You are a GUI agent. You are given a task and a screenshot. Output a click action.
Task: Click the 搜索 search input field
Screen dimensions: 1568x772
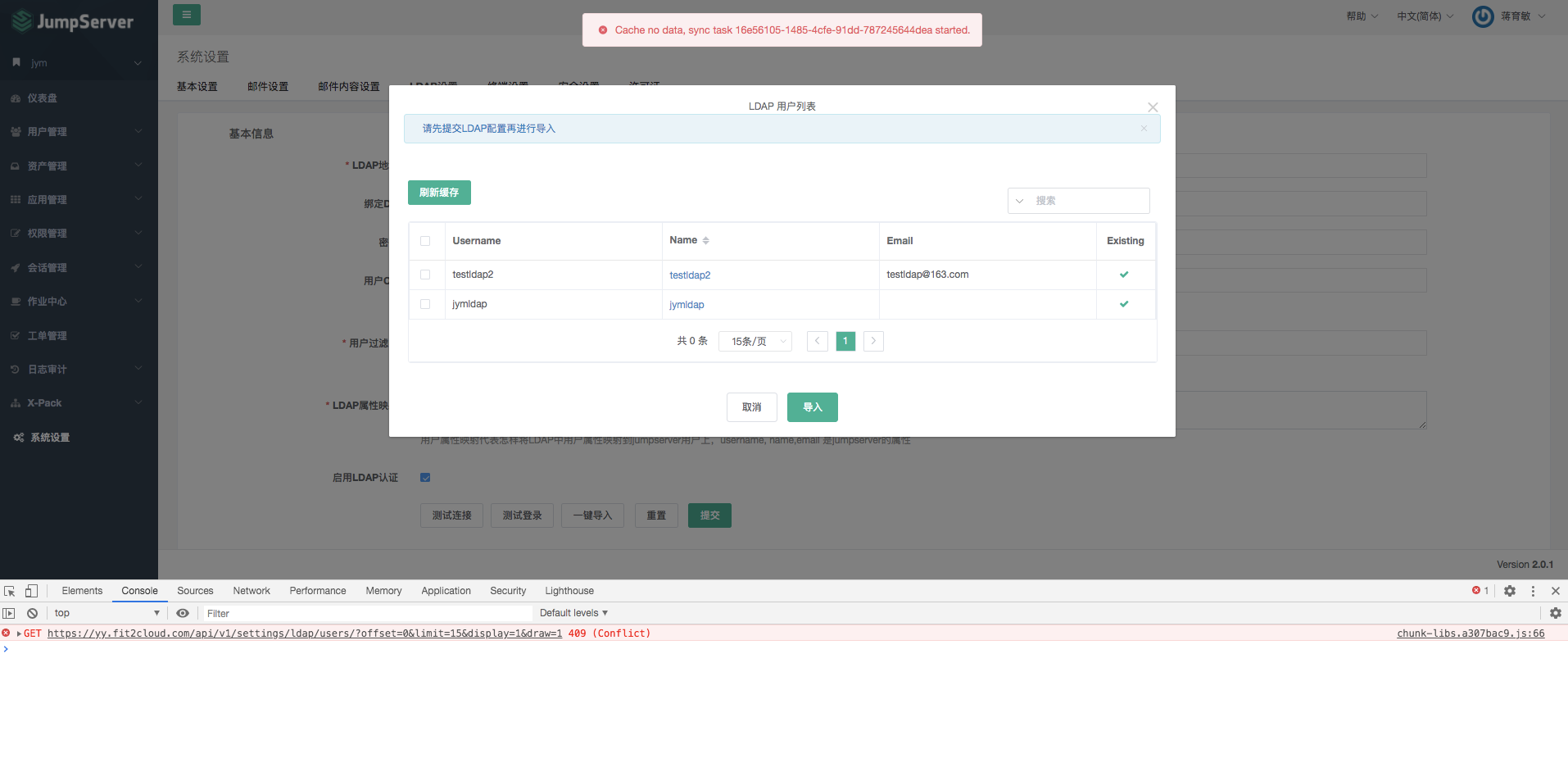coord(1088,201)
